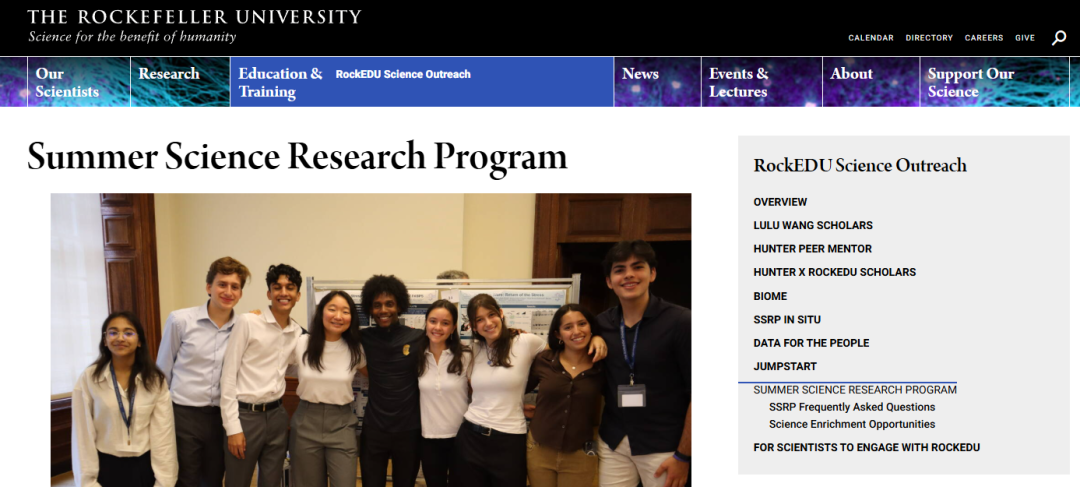Open Science Enrichment Opportunities link
The width and height of the screenshot is (1080, 487).
(852, 424)
